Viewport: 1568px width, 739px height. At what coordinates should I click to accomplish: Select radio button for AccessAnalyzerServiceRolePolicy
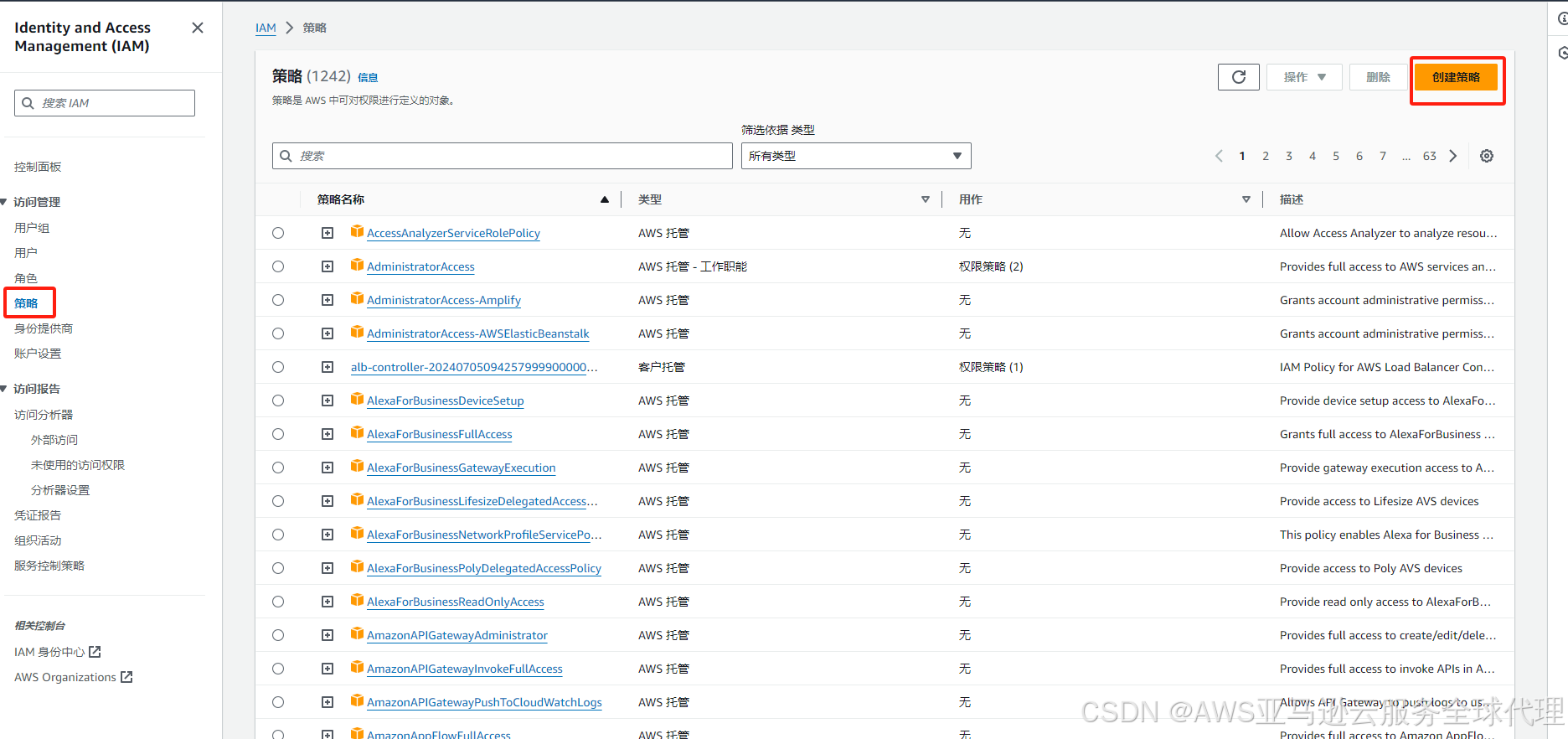coord(278,233)
